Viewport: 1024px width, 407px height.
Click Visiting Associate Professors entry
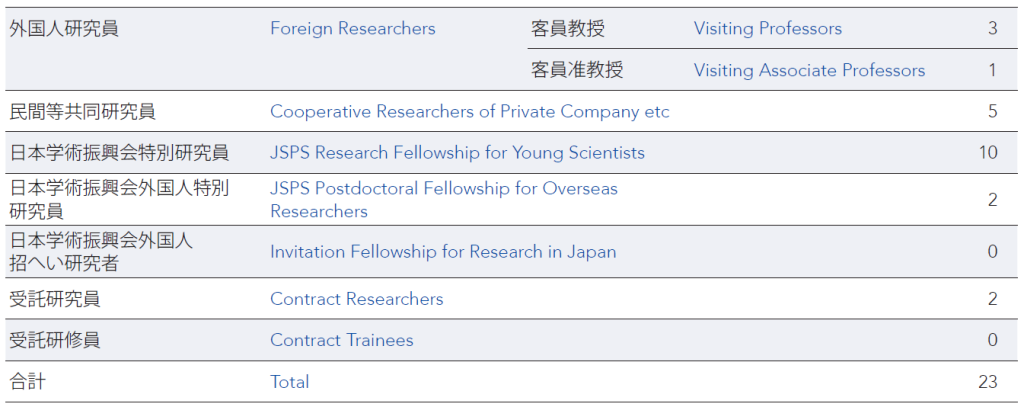pyautogui.click(x=809, y=70)
